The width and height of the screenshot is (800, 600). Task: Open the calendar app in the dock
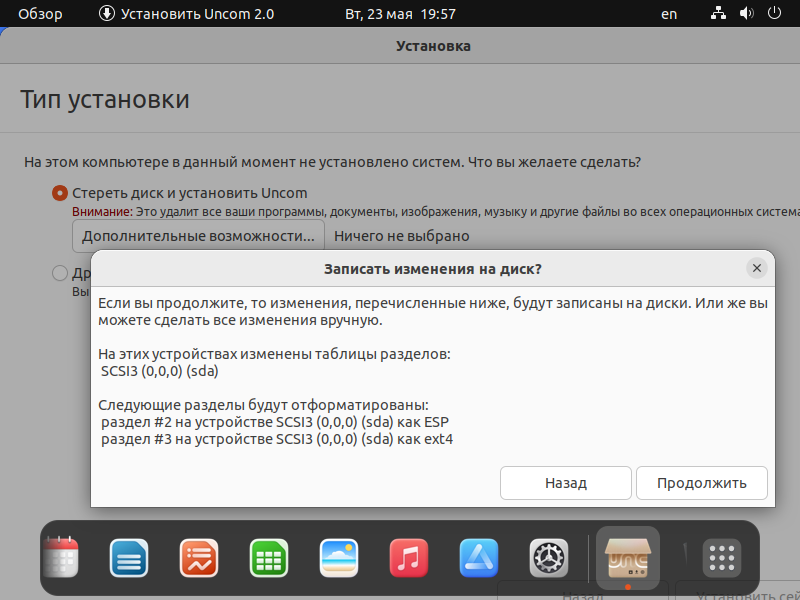tap(61, 558)
